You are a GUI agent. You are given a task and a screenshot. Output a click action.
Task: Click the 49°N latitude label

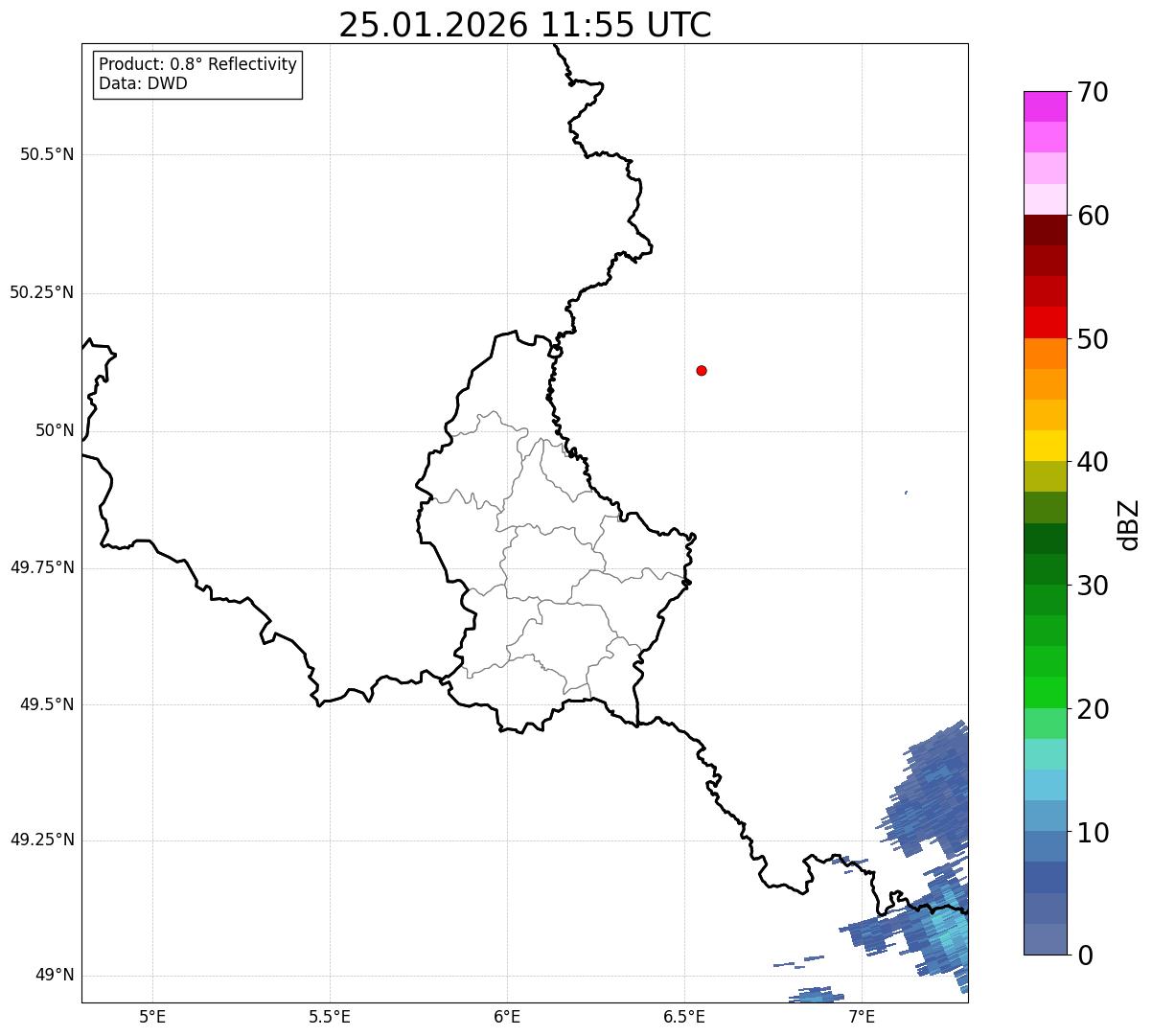(x=55, y=976)
